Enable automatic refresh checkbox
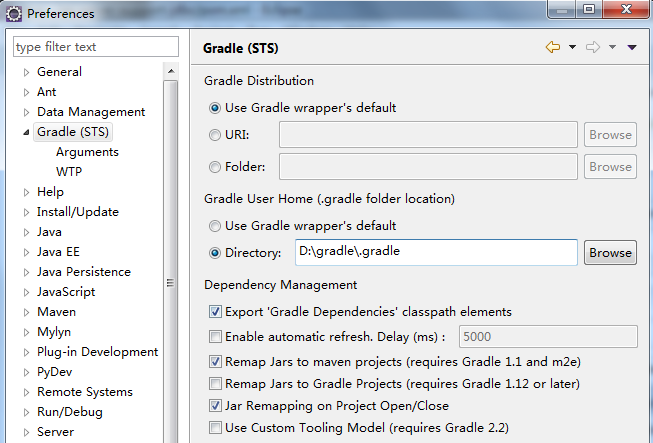 click(x=215, y=336)
